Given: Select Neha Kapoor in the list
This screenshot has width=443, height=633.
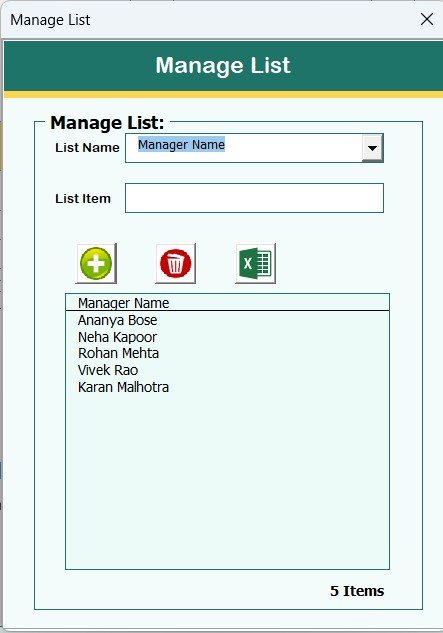Looking at the screenshot, I should coord(227,337).
